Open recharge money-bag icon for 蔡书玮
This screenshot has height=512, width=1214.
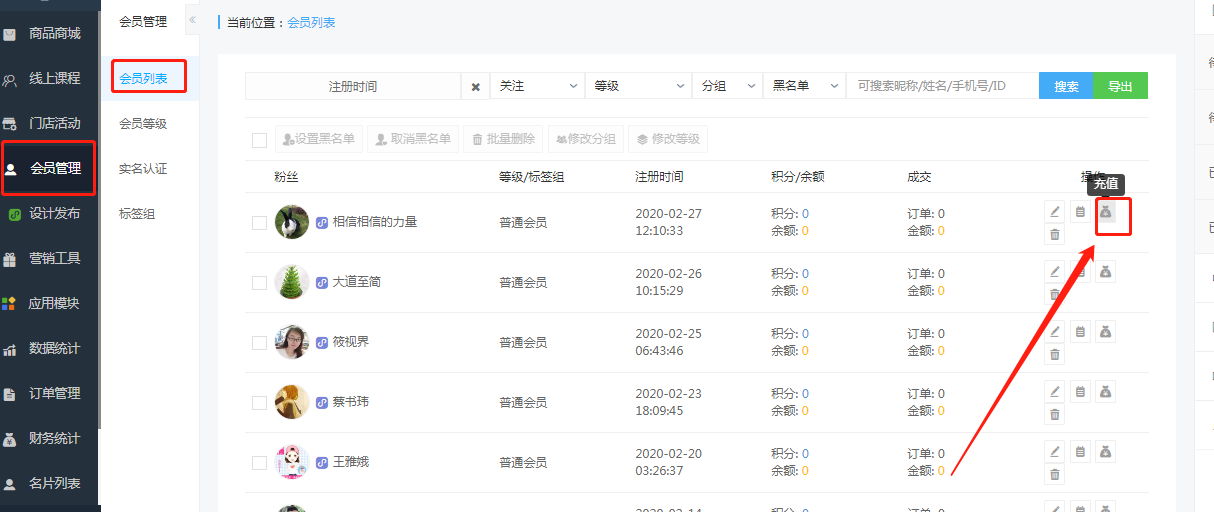click(1105, 391)
